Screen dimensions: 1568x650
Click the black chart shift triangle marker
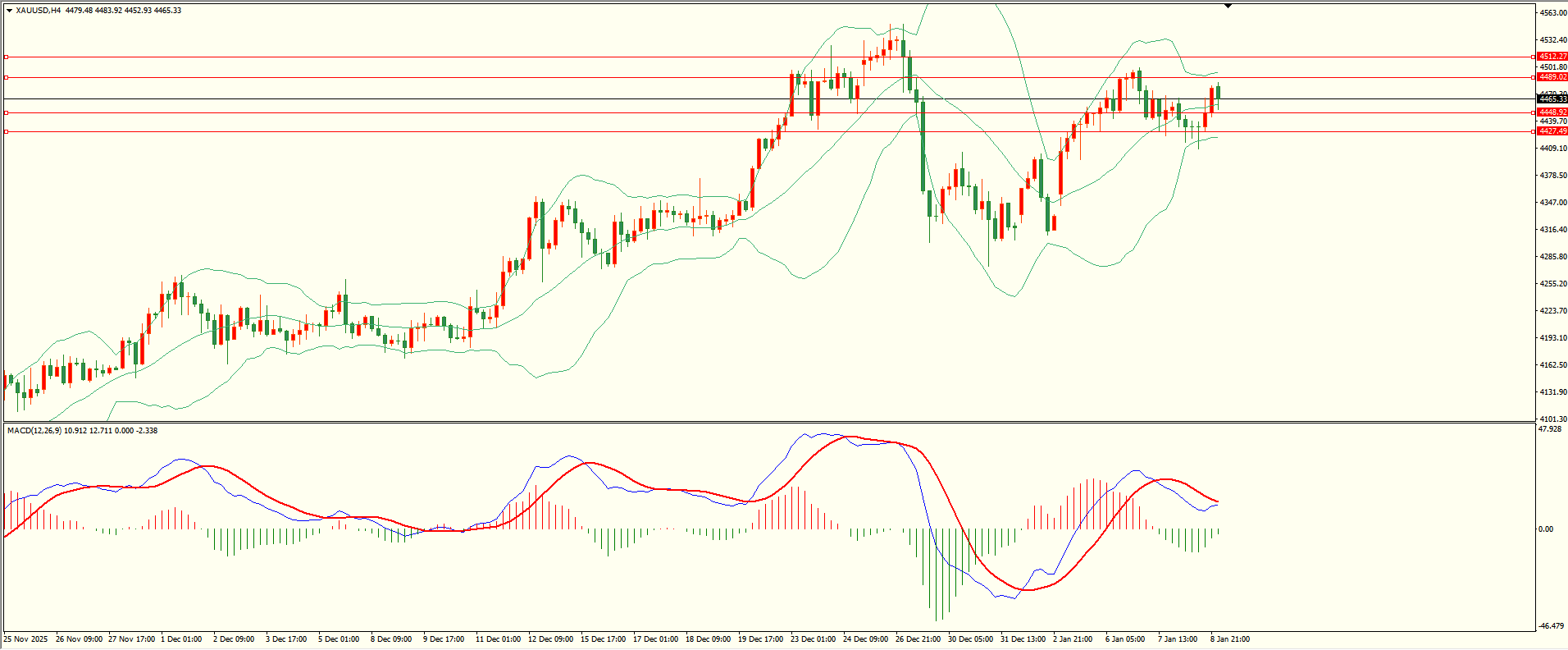tap(1228, 7)
